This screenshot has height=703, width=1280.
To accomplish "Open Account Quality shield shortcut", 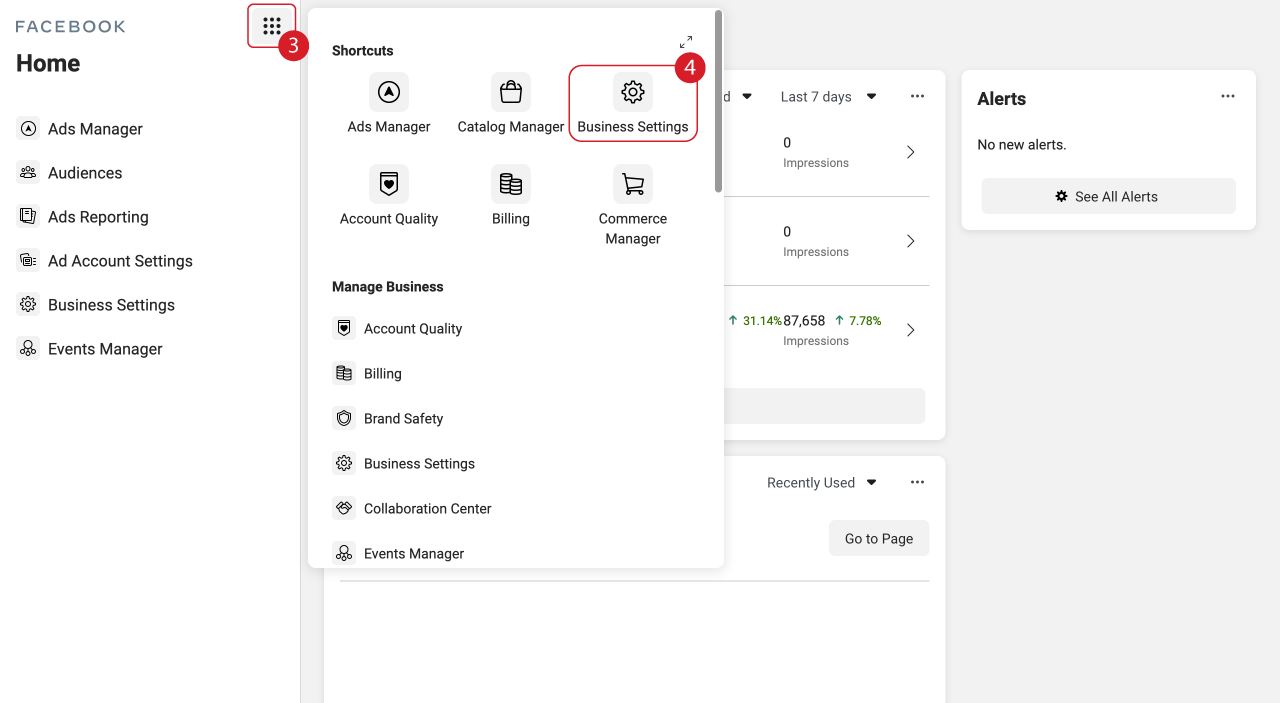I will (389, 185).
